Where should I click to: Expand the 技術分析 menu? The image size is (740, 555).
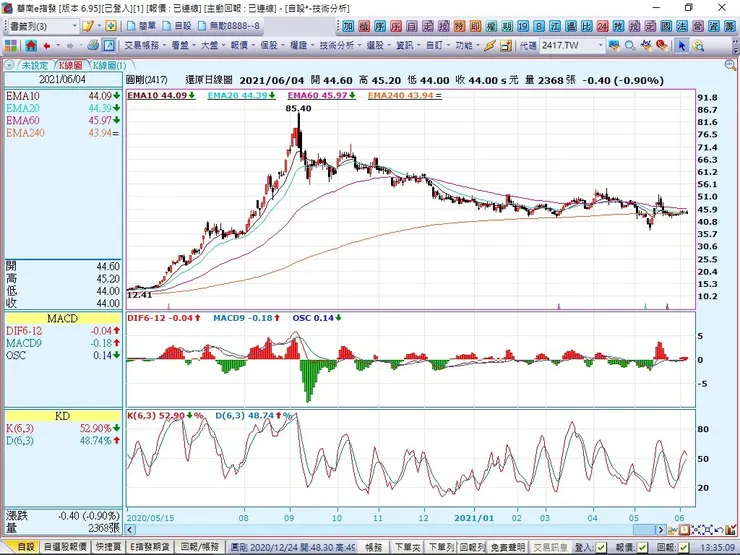tap(339, 46)
